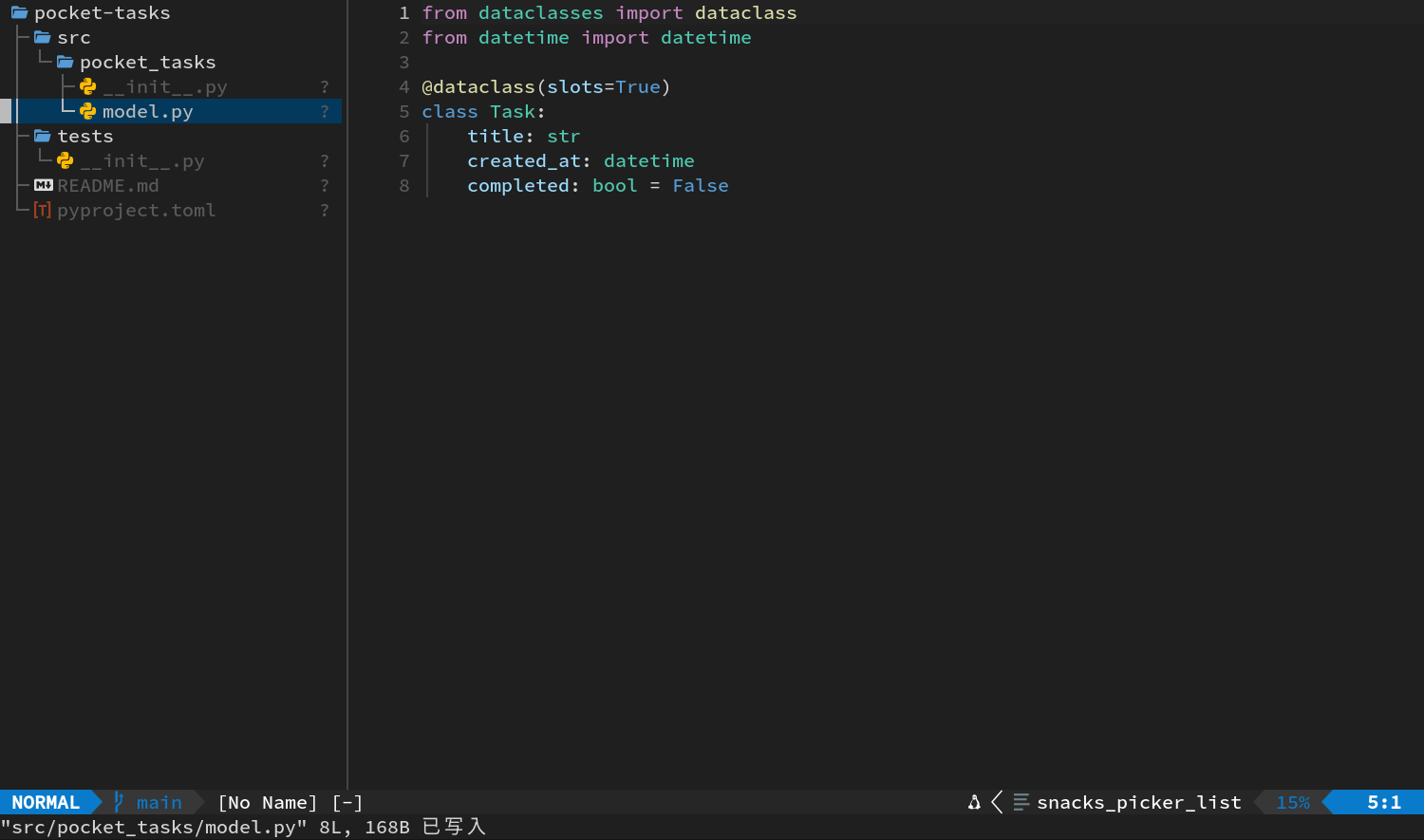
Task: Click the '?' git status beside pyproject.toml
Action: pyautogui.click(x=325, y=211)
